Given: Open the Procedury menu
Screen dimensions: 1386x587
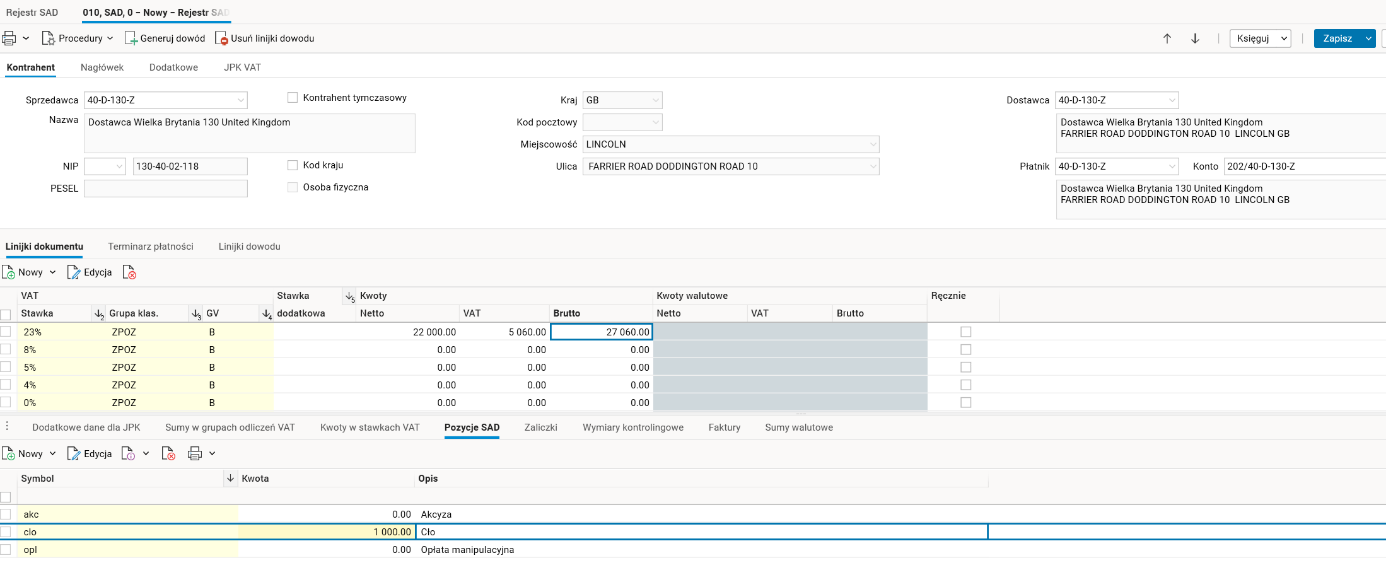Looking at the screenshot, I should click(x=77, y=38).
